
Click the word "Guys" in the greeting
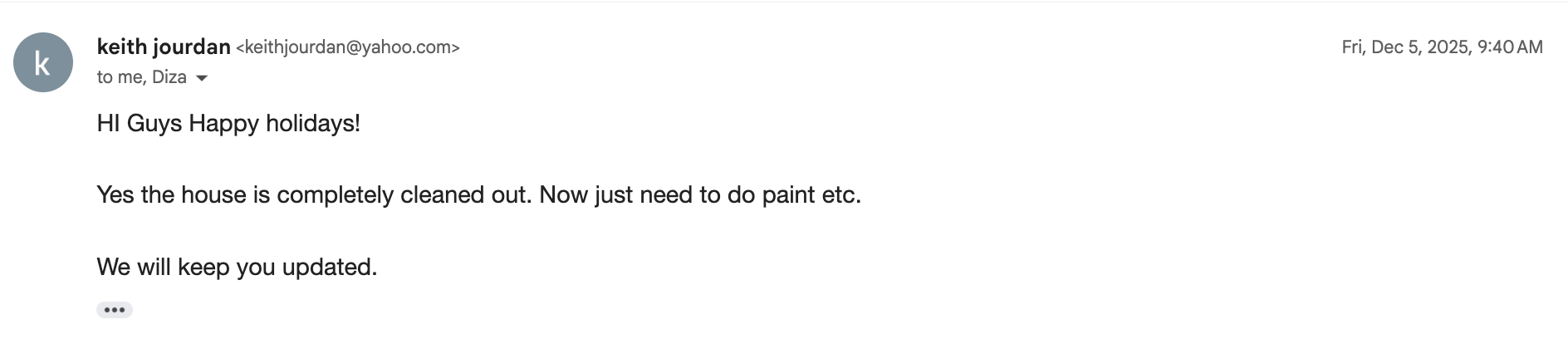[154, 124]
